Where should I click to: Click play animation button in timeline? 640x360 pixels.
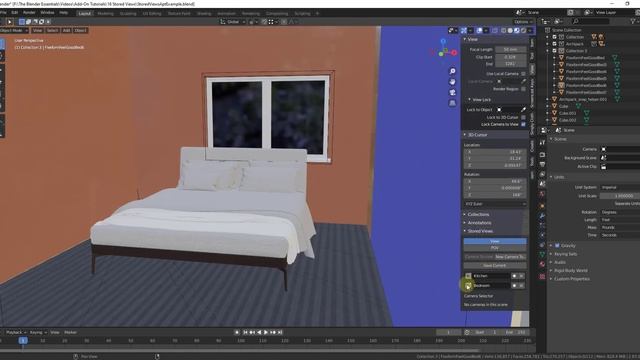click(266, 333)
